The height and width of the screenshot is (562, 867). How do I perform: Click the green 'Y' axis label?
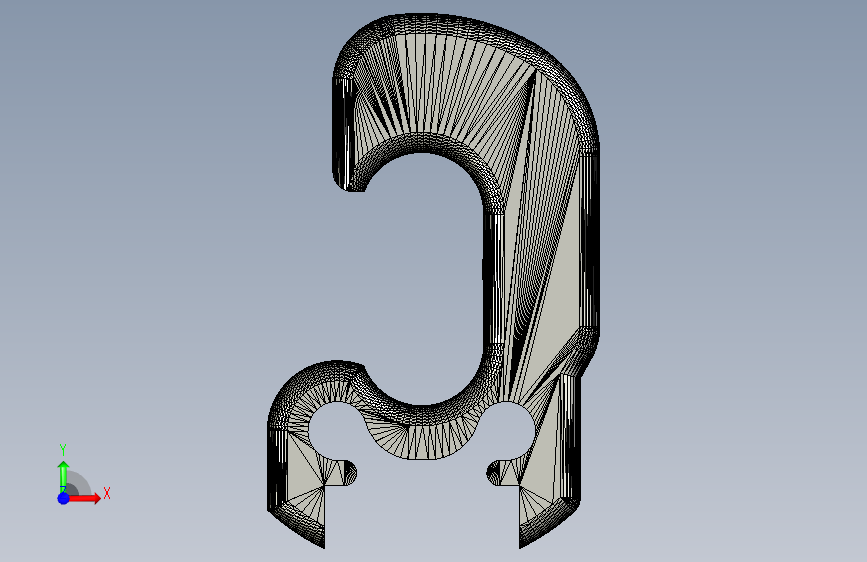63,450
